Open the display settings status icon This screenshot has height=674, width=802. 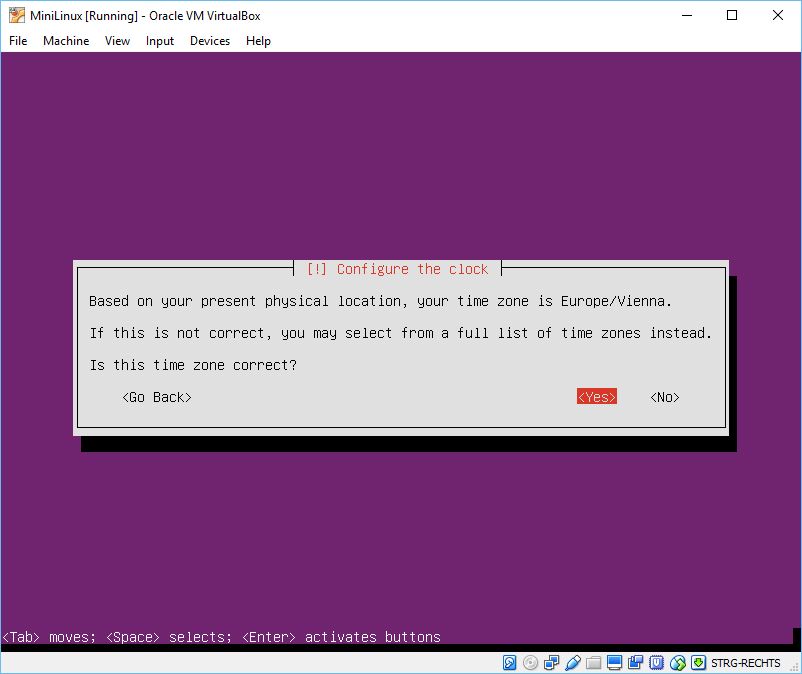pyautogui.click(x=615, y=663)
